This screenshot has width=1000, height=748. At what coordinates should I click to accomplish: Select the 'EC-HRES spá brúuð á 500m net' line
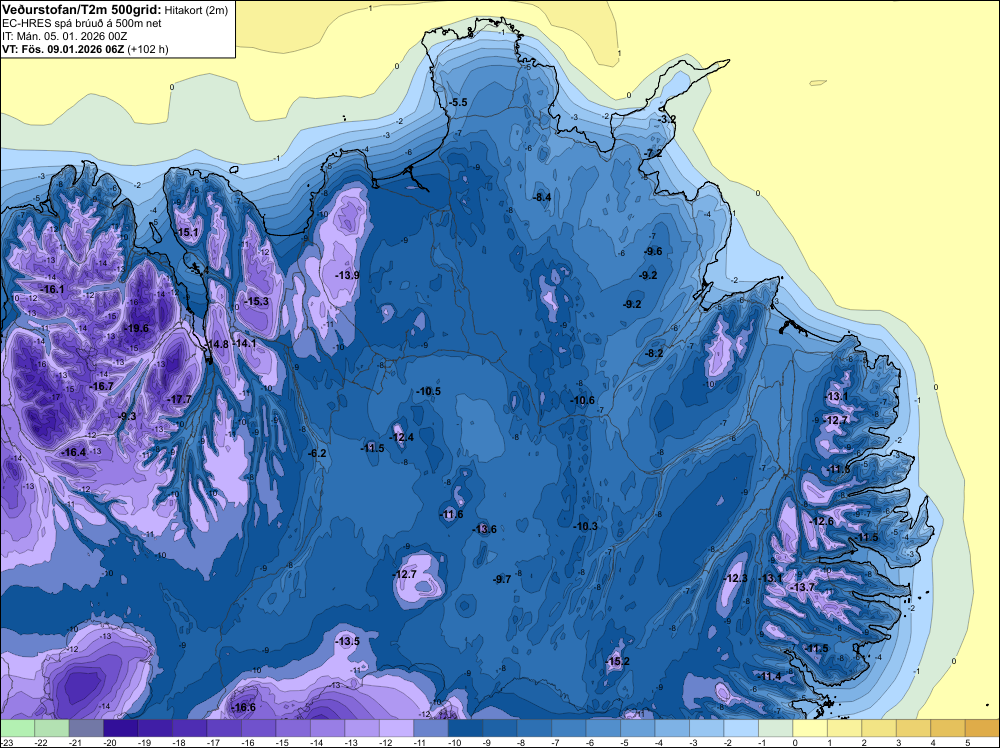82,23
